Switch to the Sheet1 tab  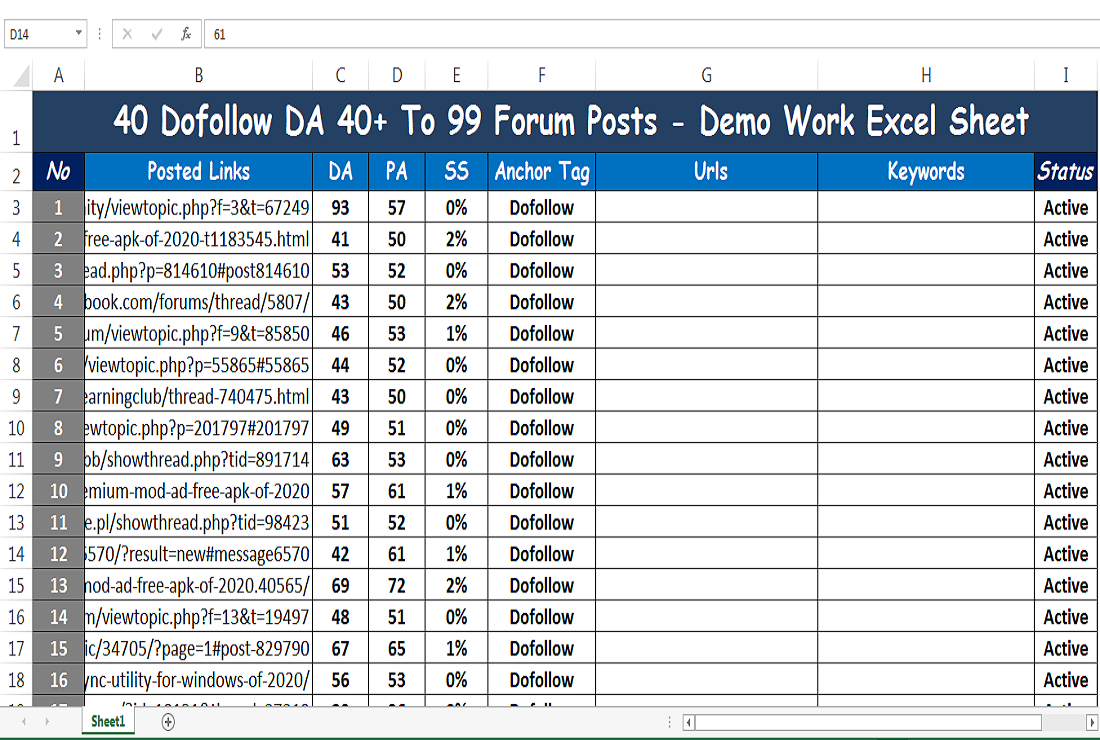tap(107, 721)
